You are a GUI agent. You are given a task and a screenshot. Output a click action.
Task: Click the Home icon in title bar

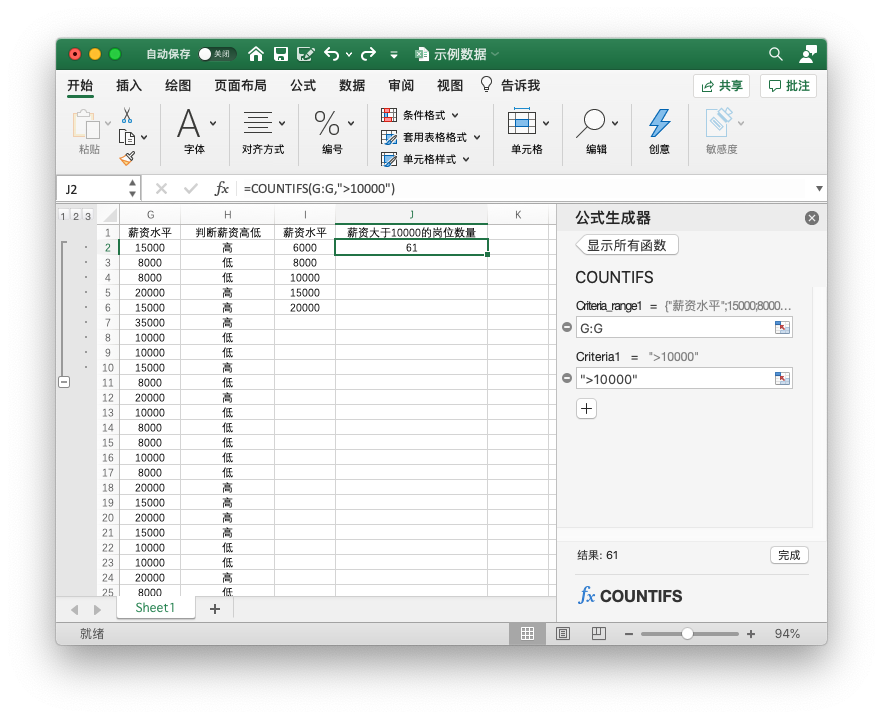(x=256, y=54)
